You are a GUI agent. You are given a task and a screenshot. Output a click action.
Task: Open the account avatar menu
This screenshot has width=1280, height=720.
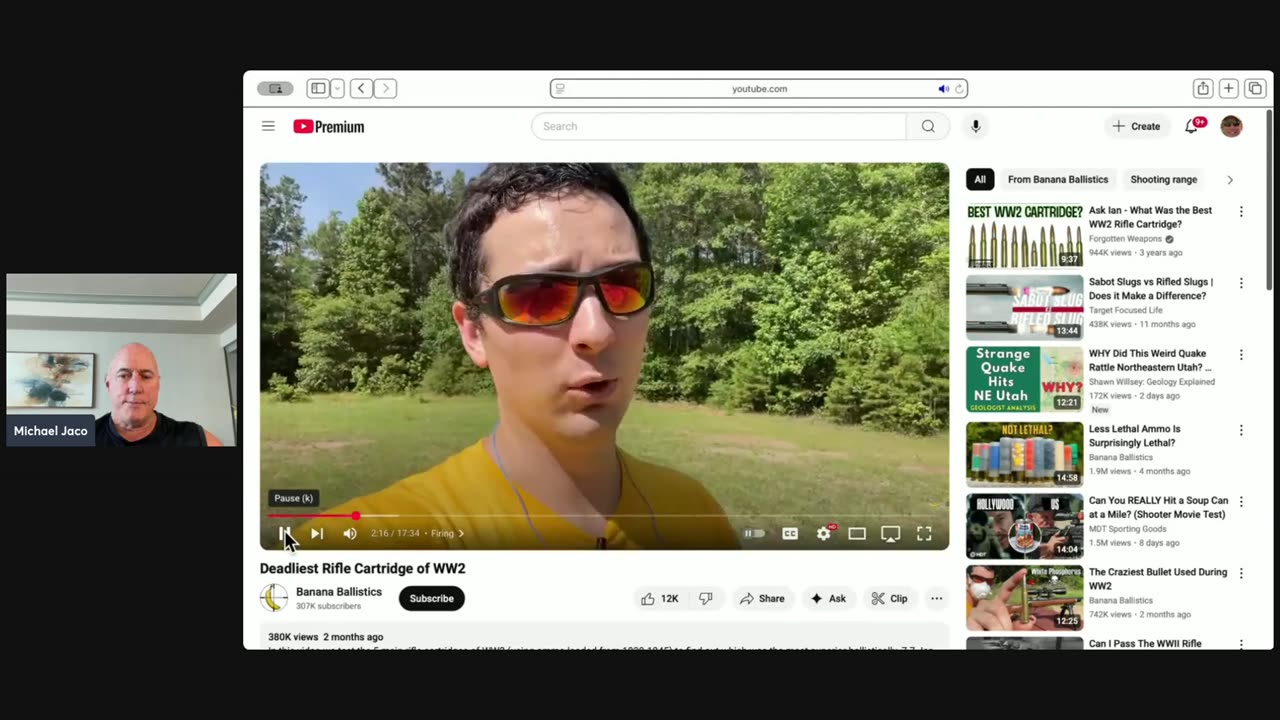pos(1231,126)
